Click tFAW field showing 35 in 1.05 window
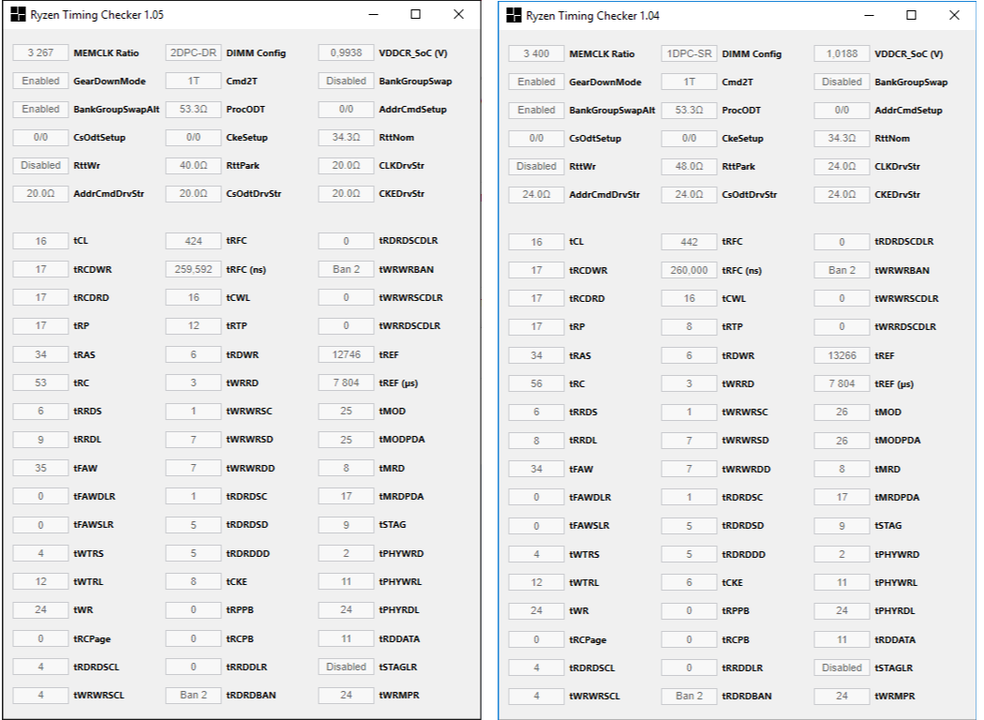Screen dimensions: 984x720 [x=41, y=468]
